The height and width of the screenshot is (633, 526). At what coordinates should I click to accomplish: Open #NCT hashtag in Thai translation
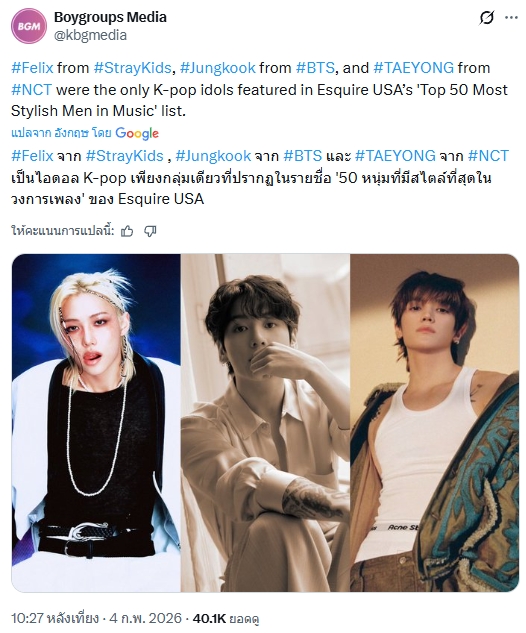click(x=488, y=156)
